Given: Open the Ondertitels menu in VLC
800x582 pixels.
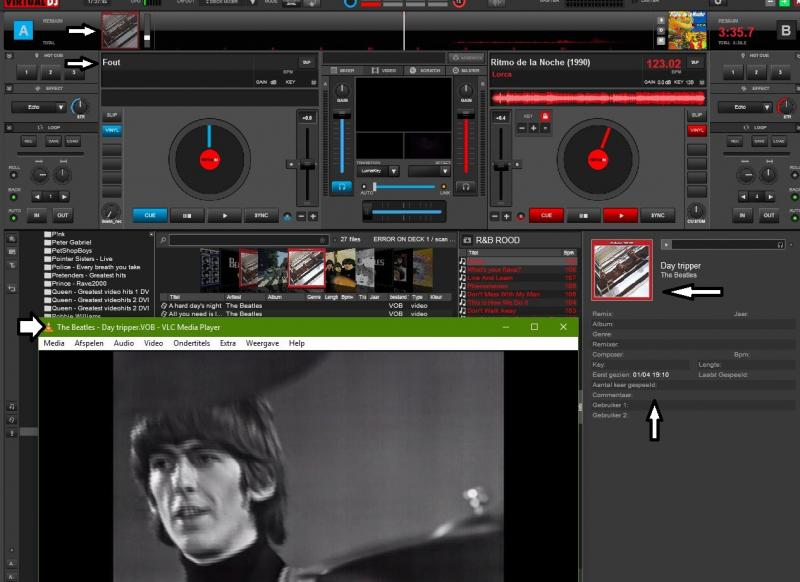Looking at the screenshot, I should click(x=191, y=343).
